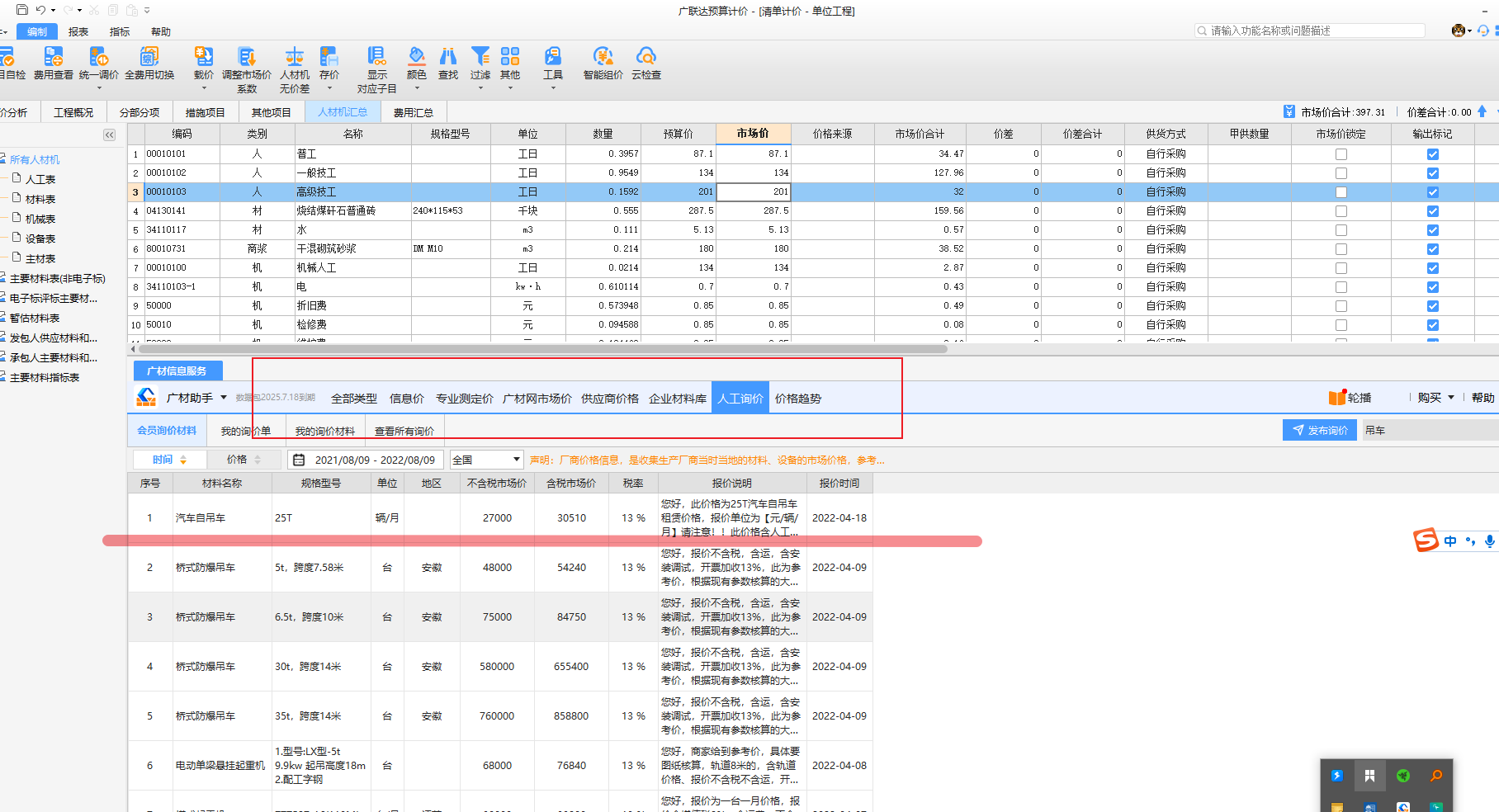1499x812 pixels.
Task: Sort by 价格 button
Action: pyautogui.click(x=244, y=460)
